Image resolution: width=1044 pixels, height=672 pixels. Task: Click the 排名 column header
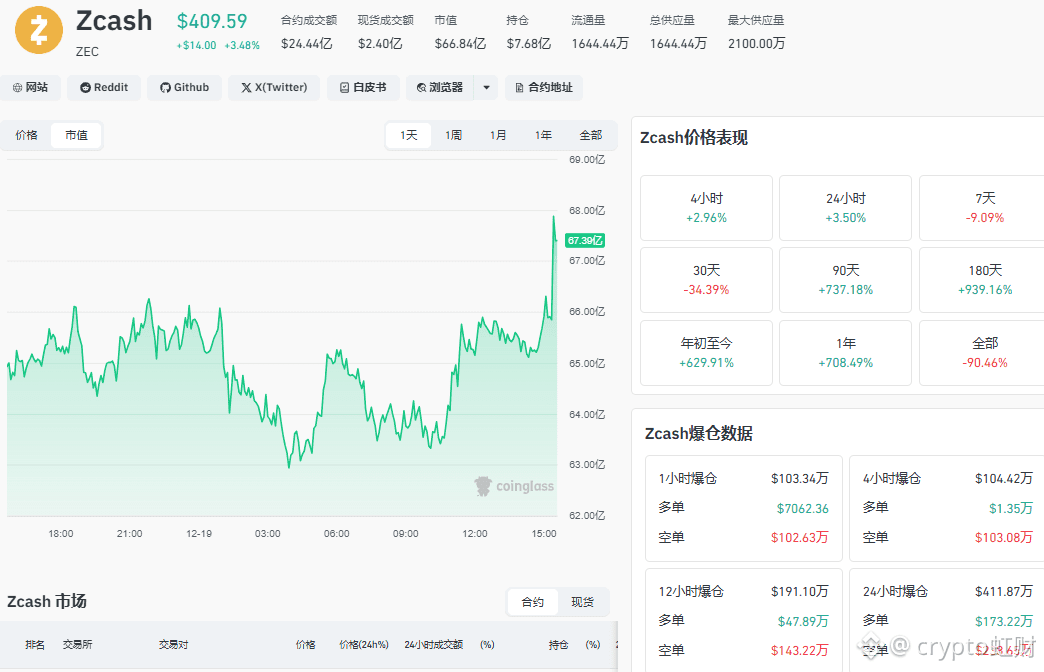35,645
